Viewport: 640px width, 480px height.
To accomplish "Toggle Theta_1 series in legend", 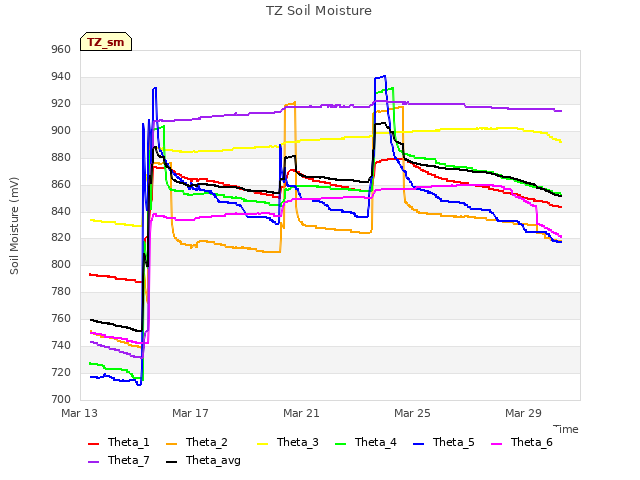I will pyautogui.click(x=119, y=442).
